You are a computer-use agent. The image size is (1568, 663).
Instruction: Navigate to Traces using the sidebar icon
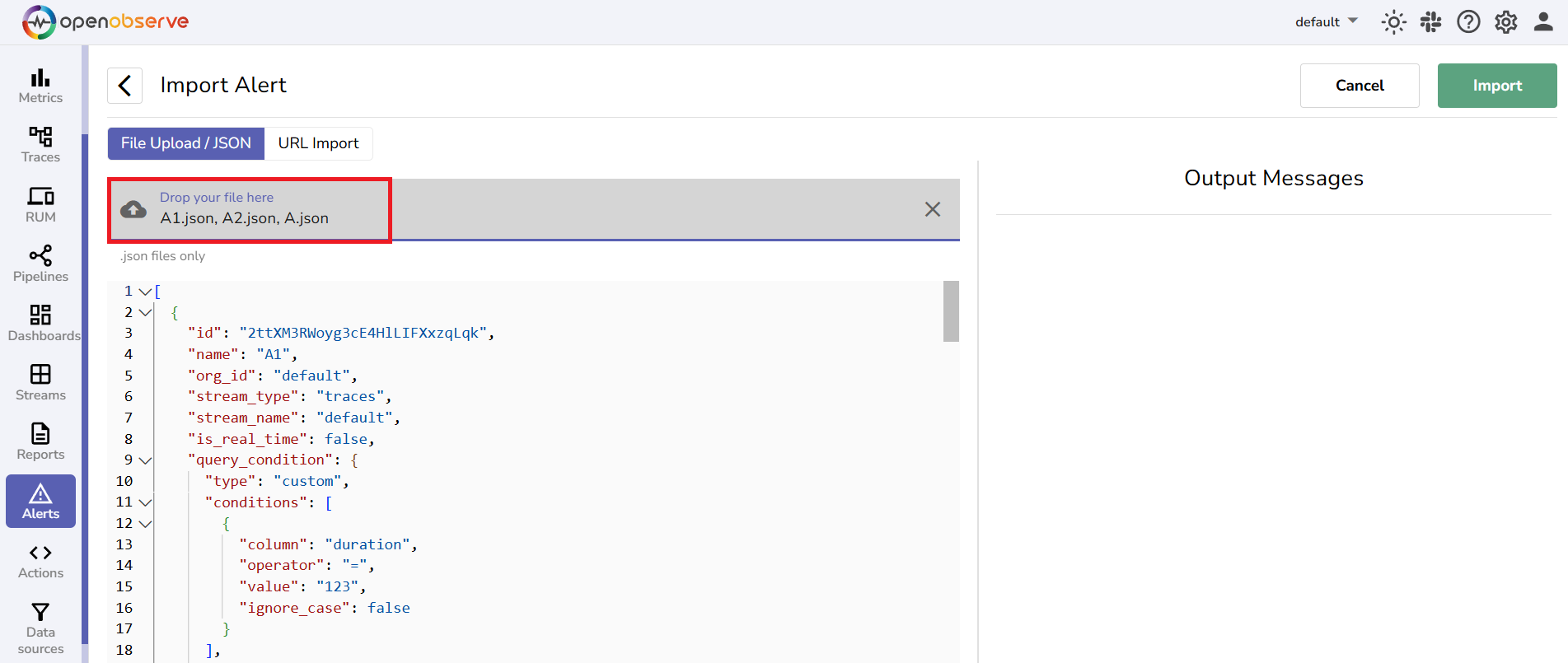click(40, 144)
